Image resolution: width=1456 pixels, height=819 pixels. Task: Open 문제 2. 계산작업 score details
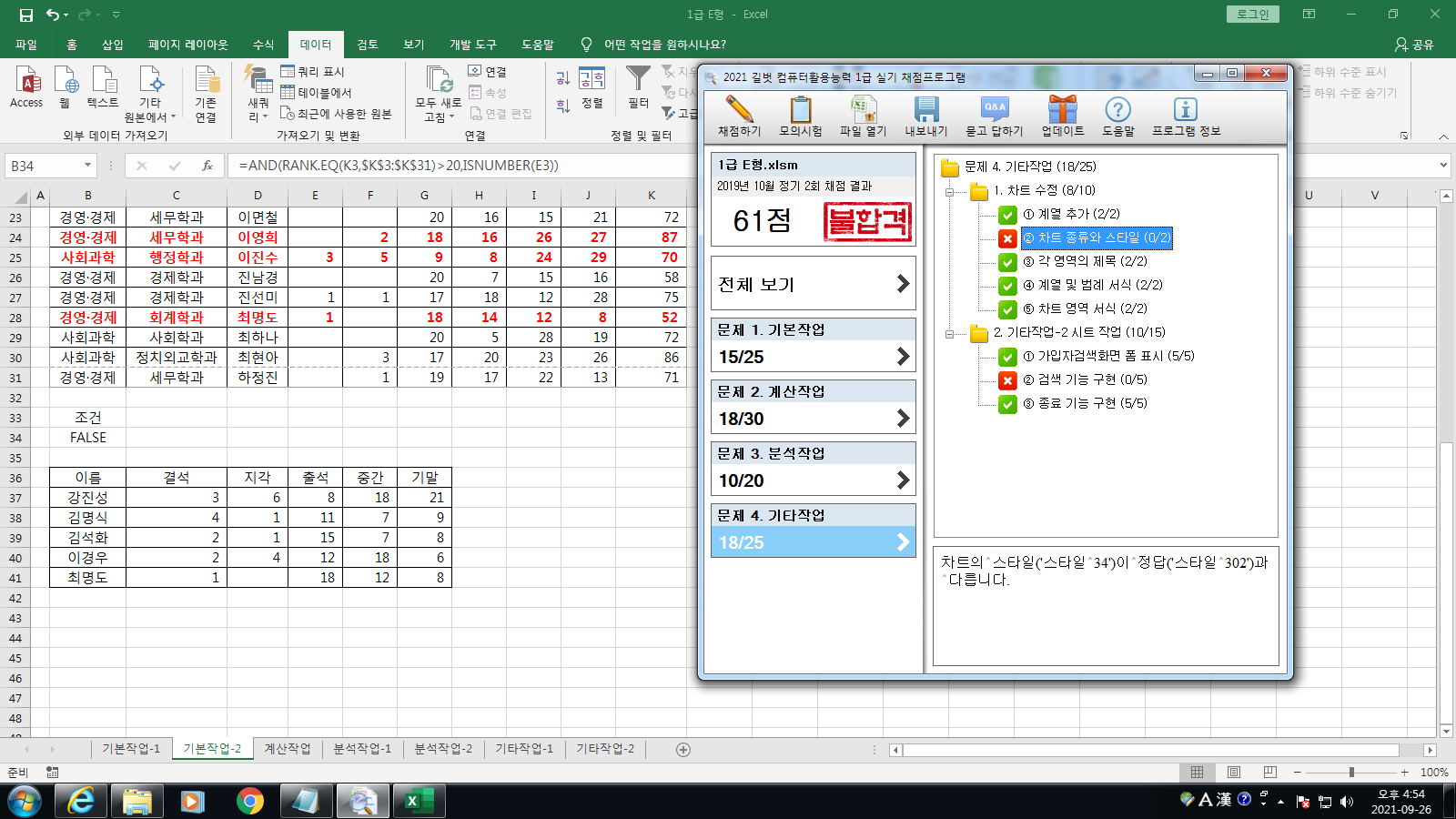click(x=813, y=419)
